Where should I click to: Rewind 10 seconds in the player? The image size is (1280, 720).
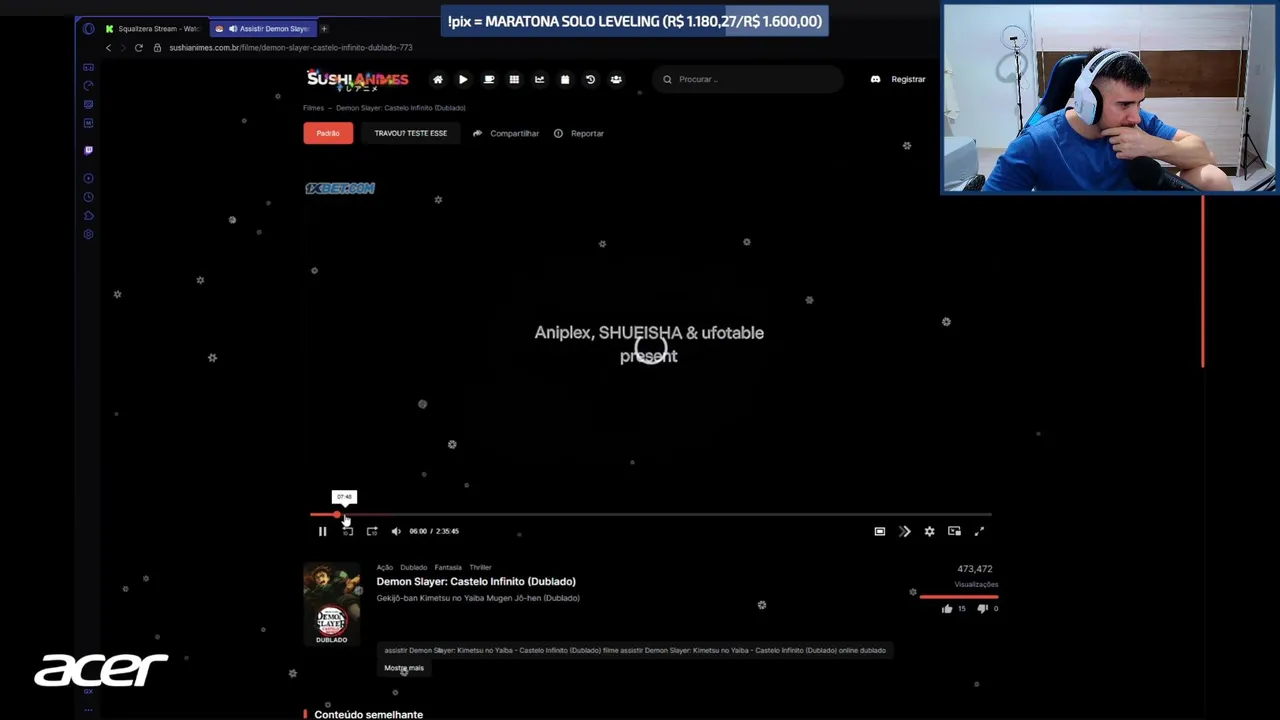tap(347, 531)
